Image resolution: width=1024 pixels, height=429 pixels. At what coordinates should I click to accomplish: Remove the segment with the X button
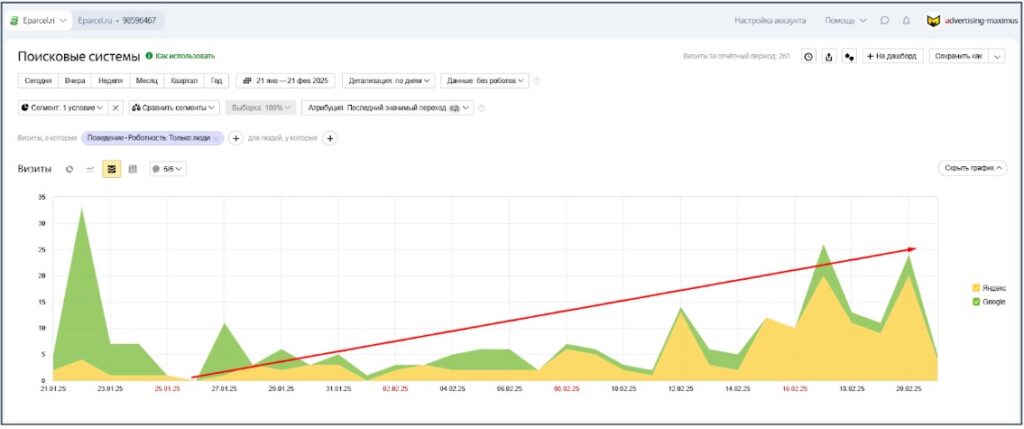115,108
